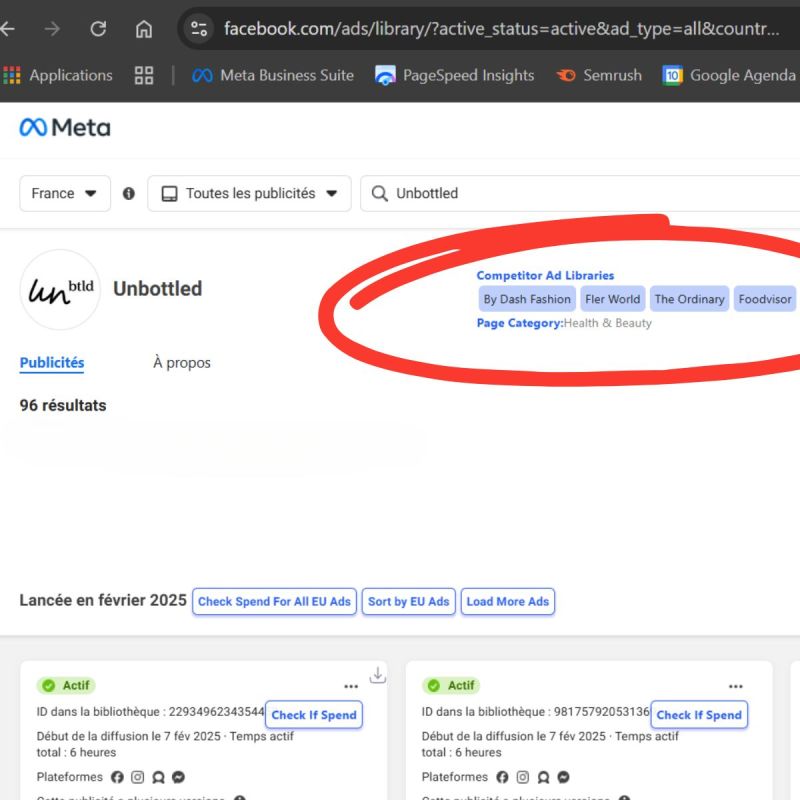Switch to the Publicités tab
This screenshot has height=800, width=800.
click(x=52, y=363)
